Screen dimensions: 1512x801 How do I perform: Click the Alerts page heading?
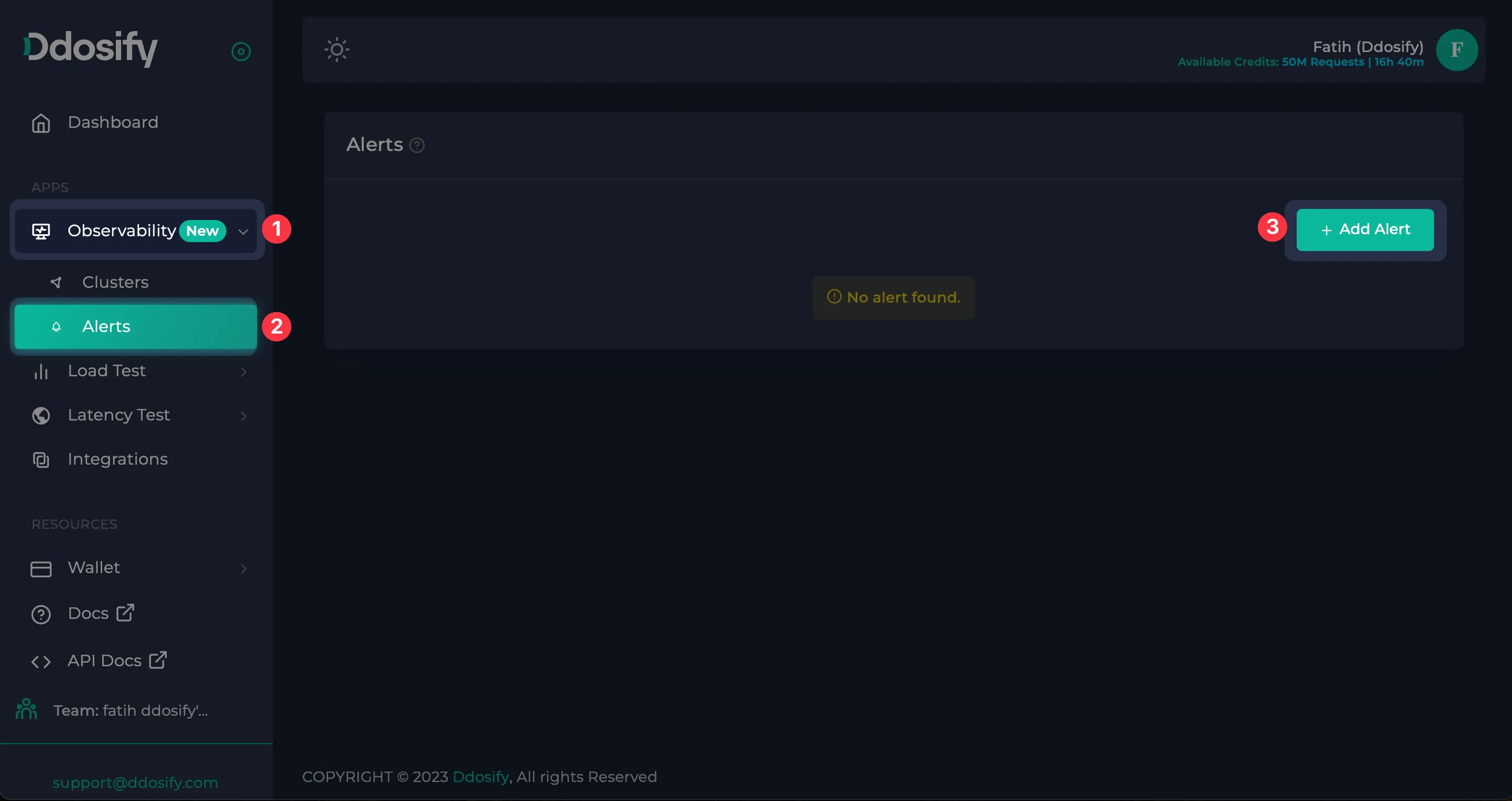pos(374,144)
